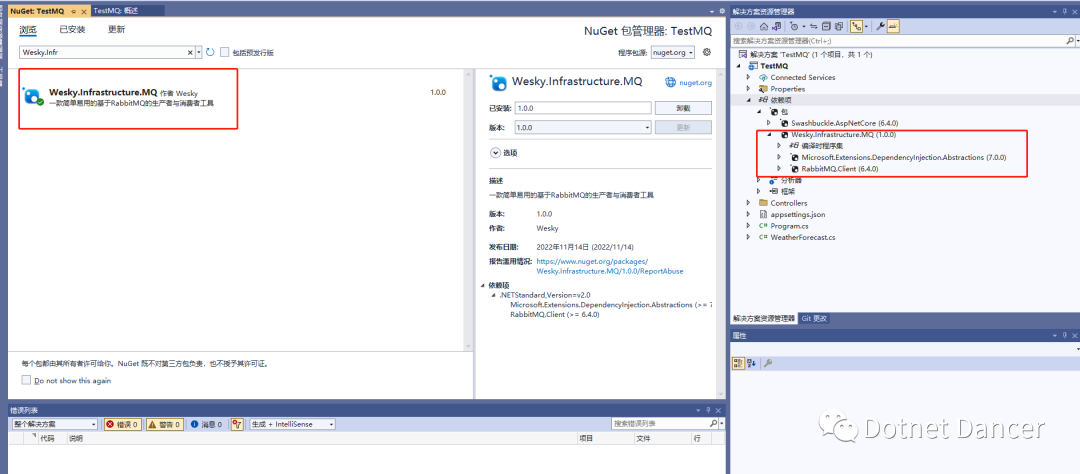Click property pages wrench icon in Properties panel

coord(768,362)
